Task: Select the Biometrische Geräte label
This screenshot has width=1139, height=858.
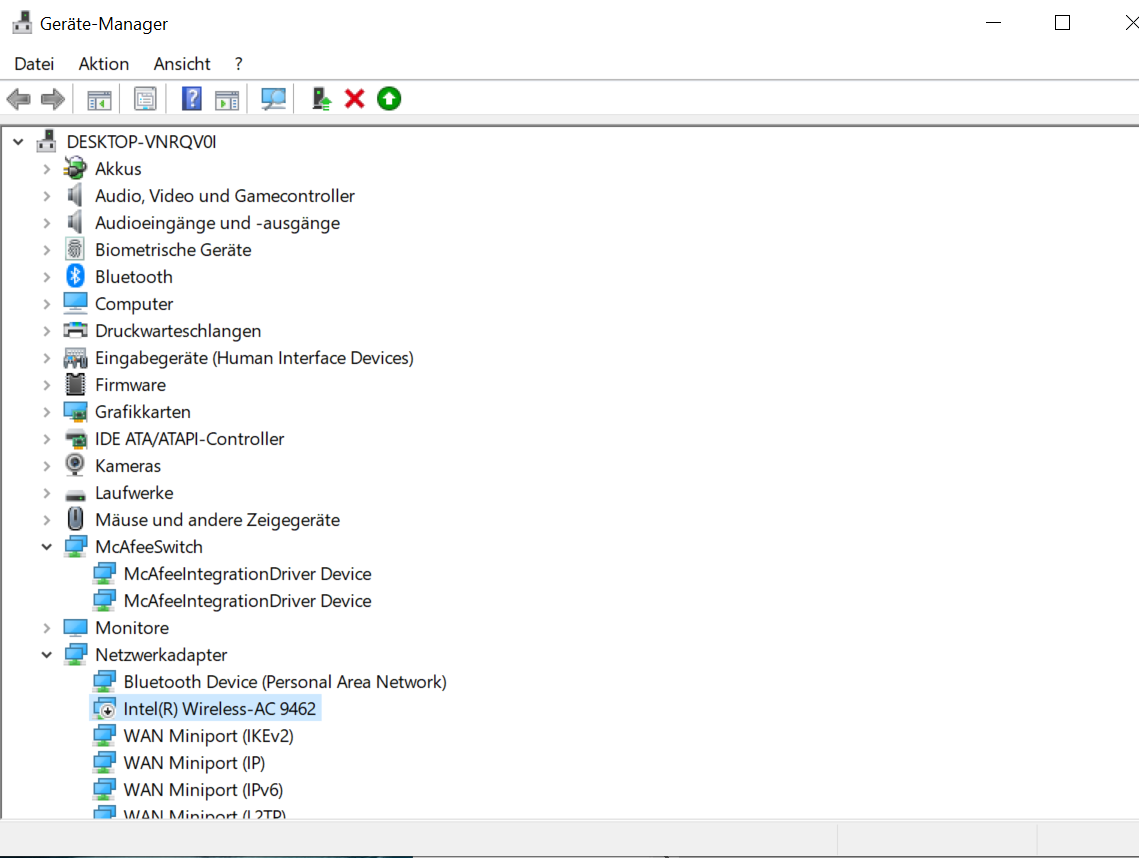Action: (173, 250)
